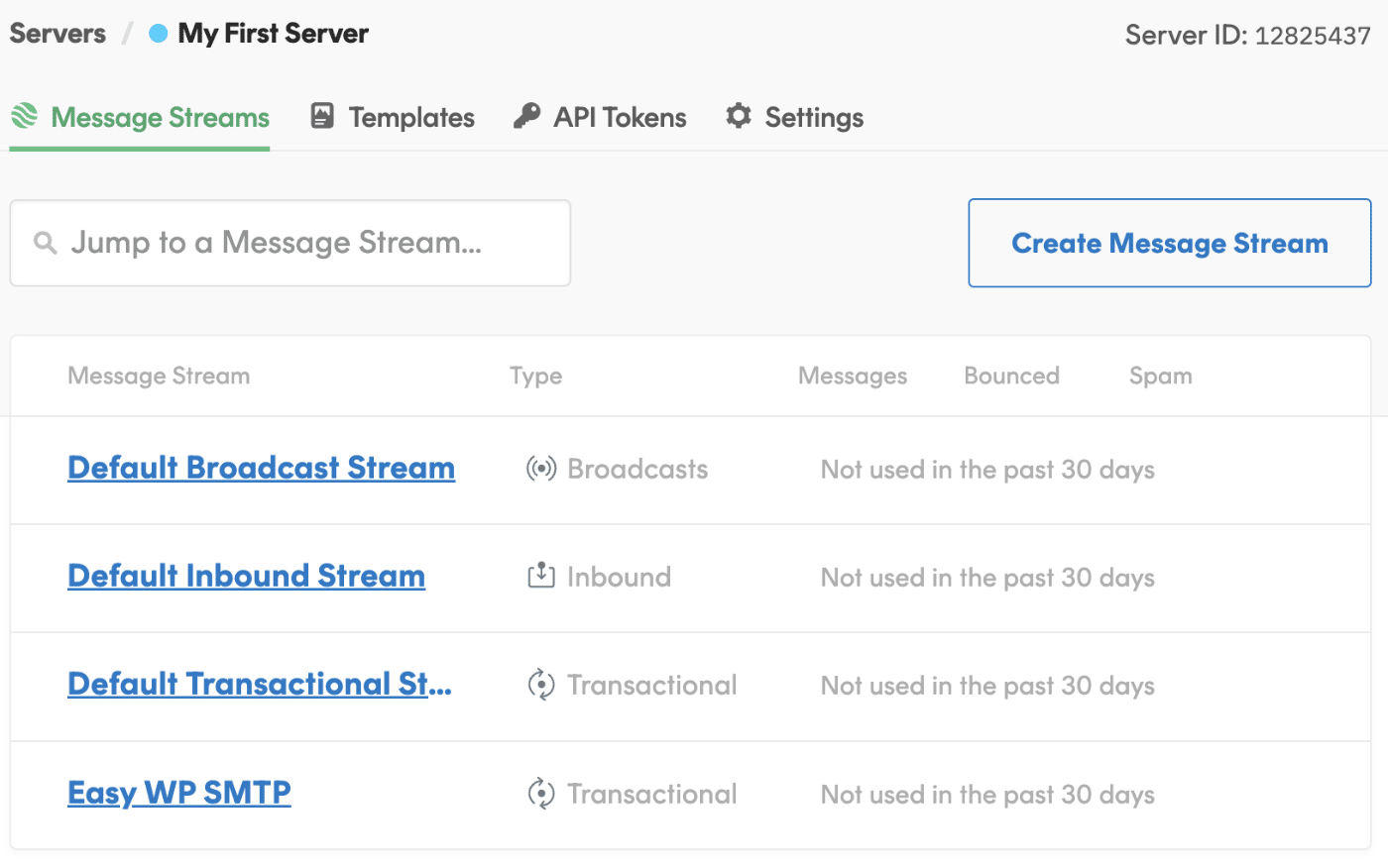
Task: Open the Settings tab
Action: (x=794, y=118)
